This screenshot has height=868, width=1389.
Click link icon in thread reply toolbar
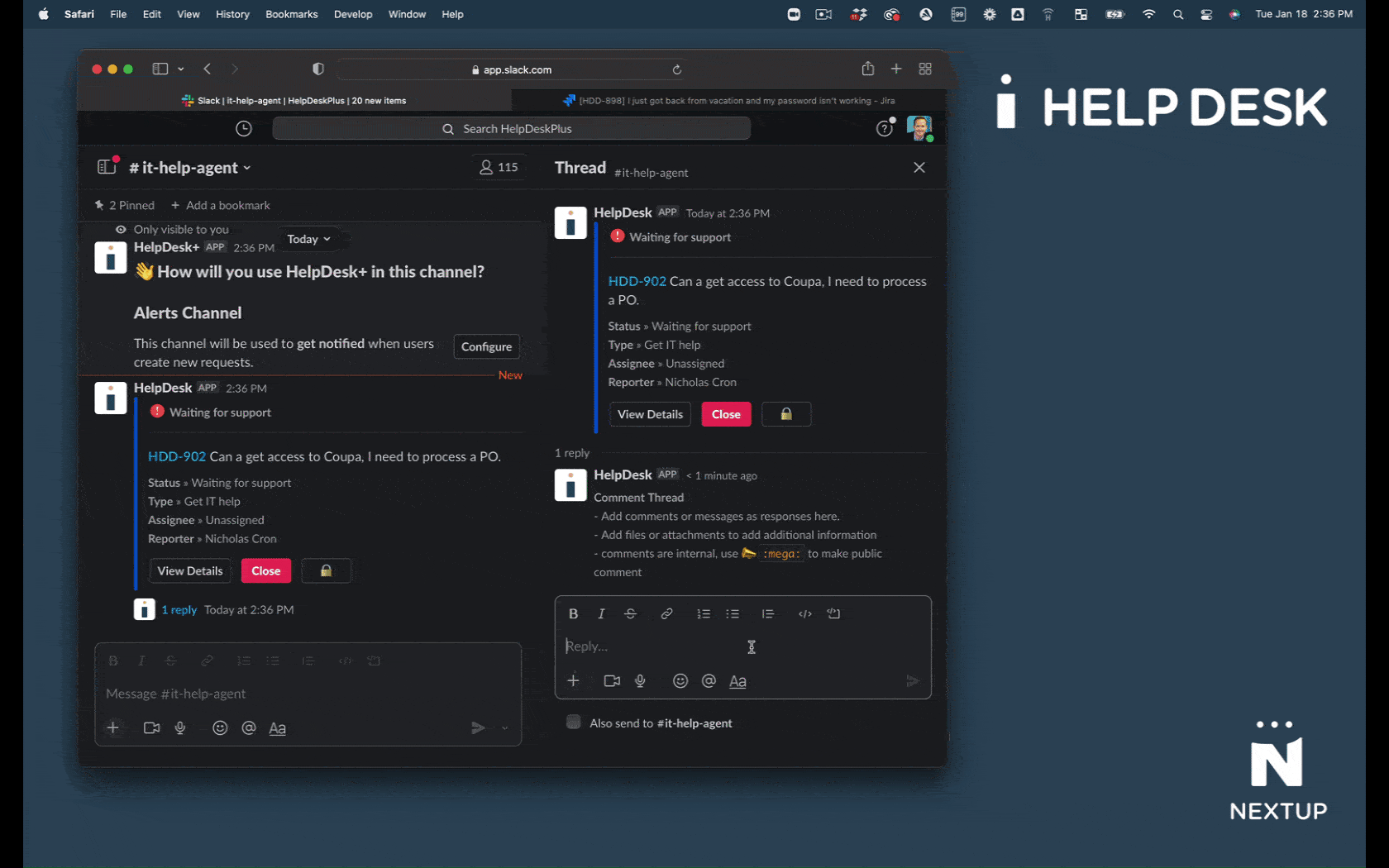(x=666, y=613)
